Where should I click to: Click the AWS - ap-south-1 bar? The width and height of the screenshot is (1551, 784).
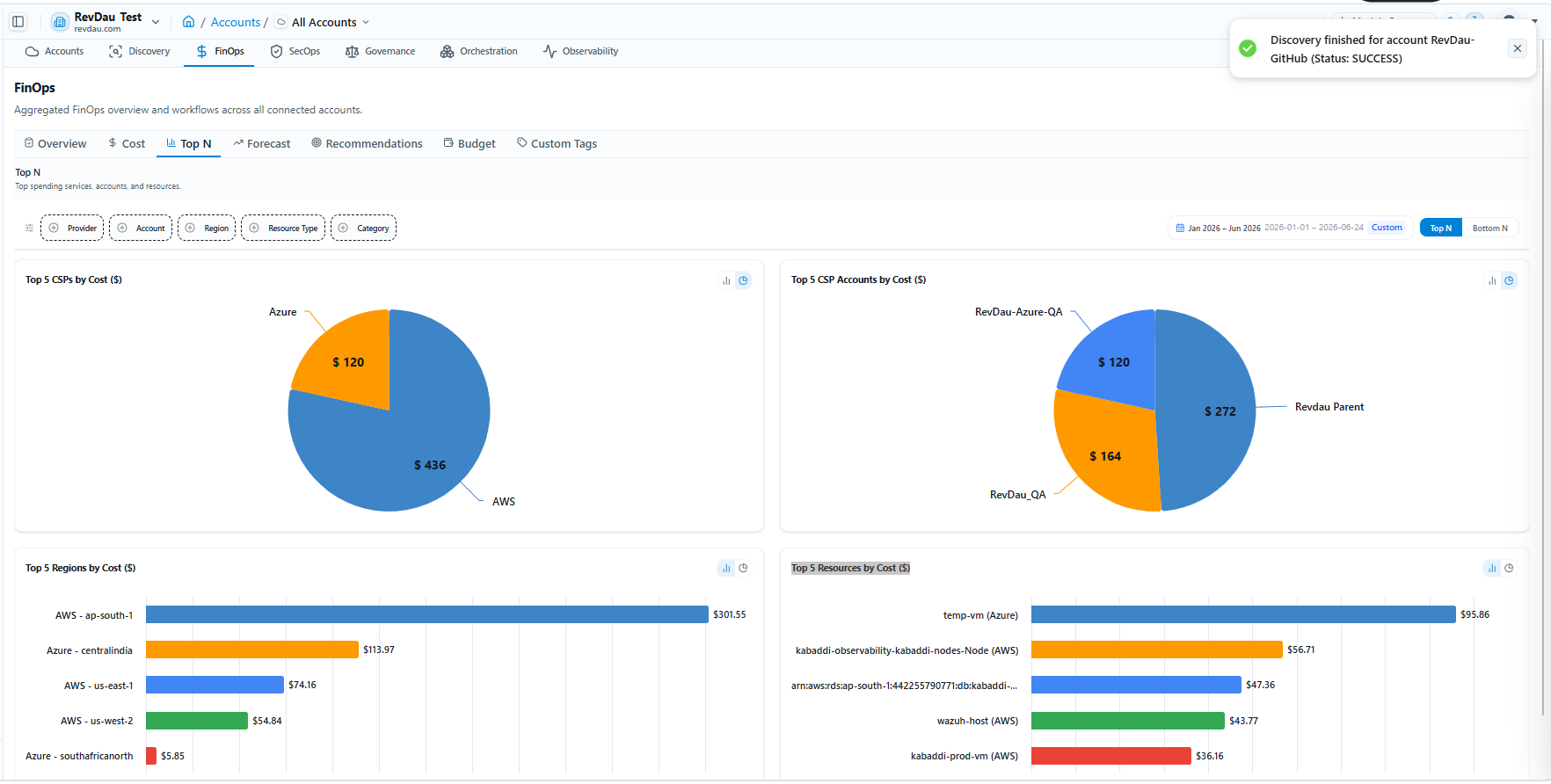click(426, 615)
